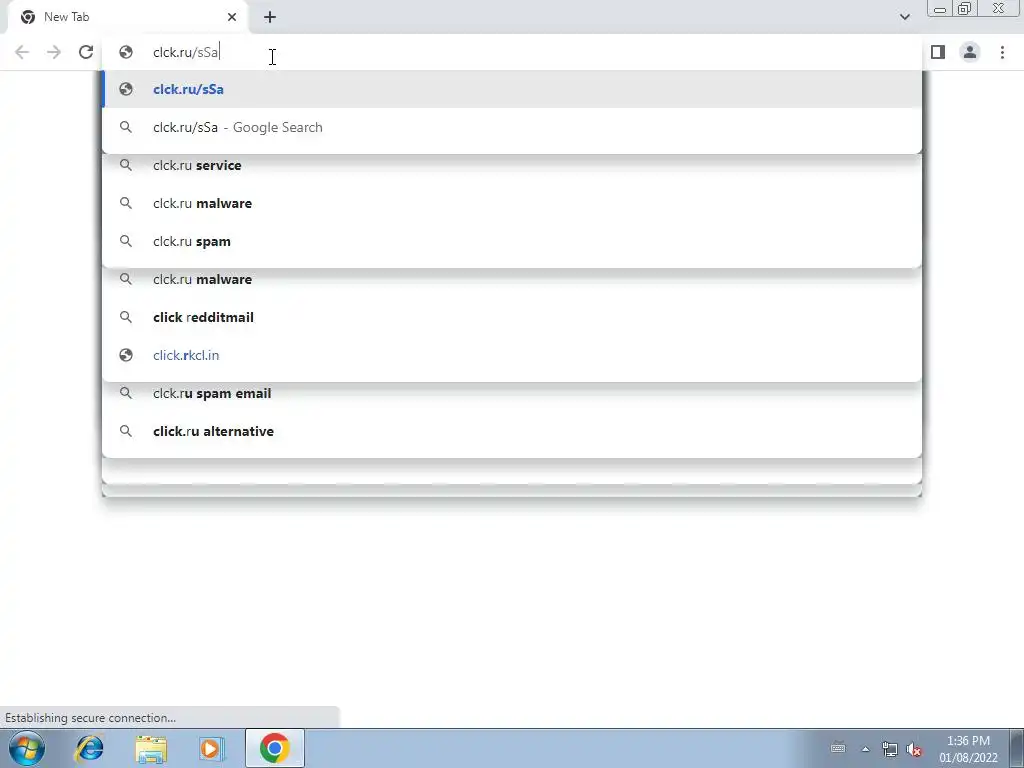Open the side panel icon
Viewport: 1024px width, 768px height.
938,52
